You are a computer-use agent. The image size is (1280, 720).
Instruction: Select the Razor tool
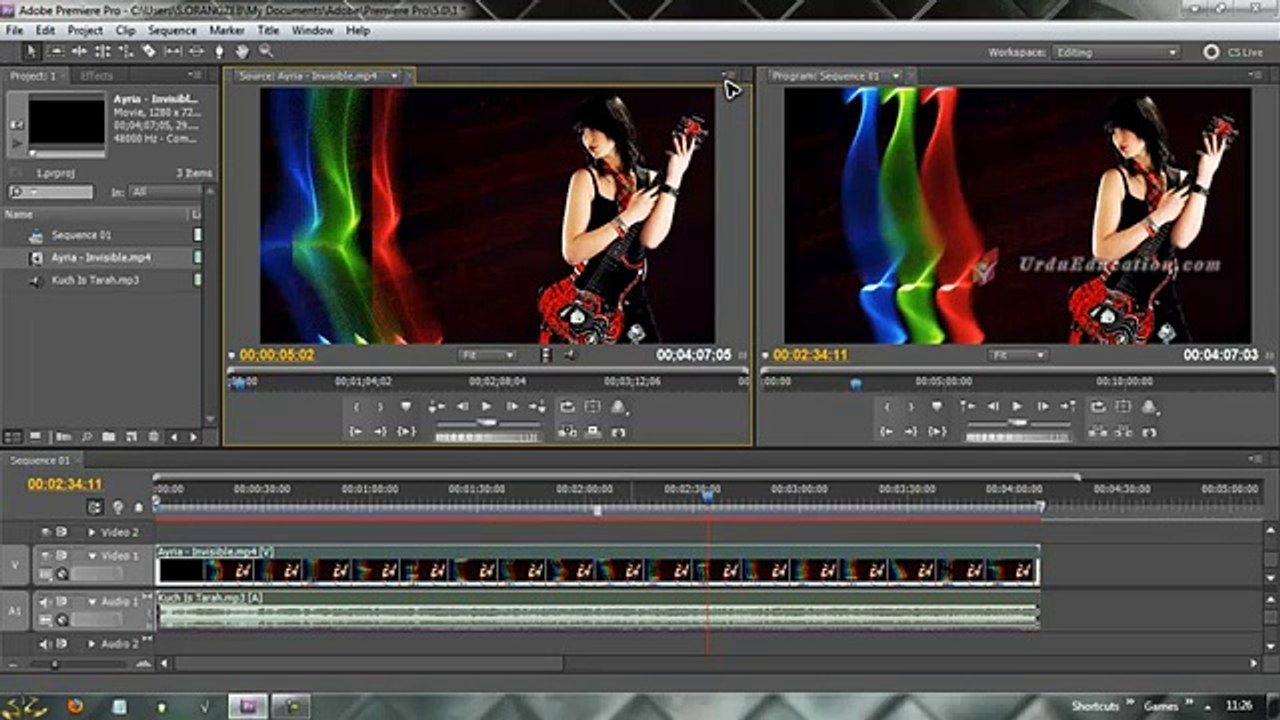pos(149,51)
